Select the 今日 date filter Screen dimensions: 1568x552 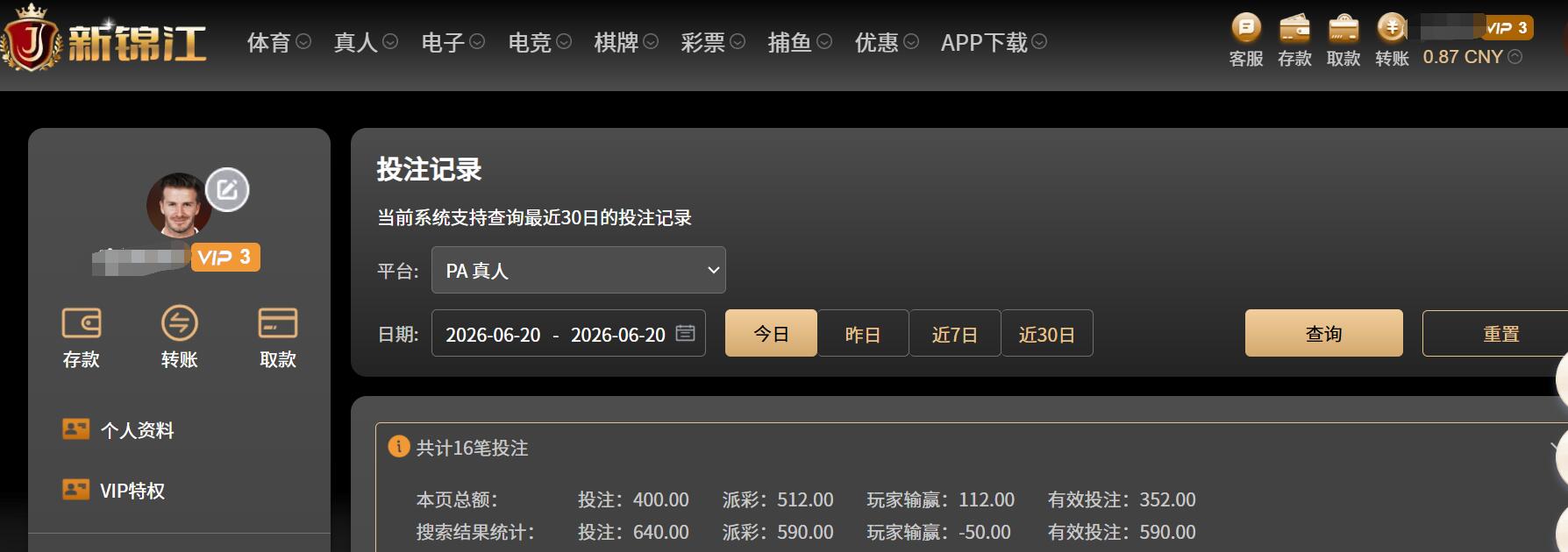tap(771, 333)
